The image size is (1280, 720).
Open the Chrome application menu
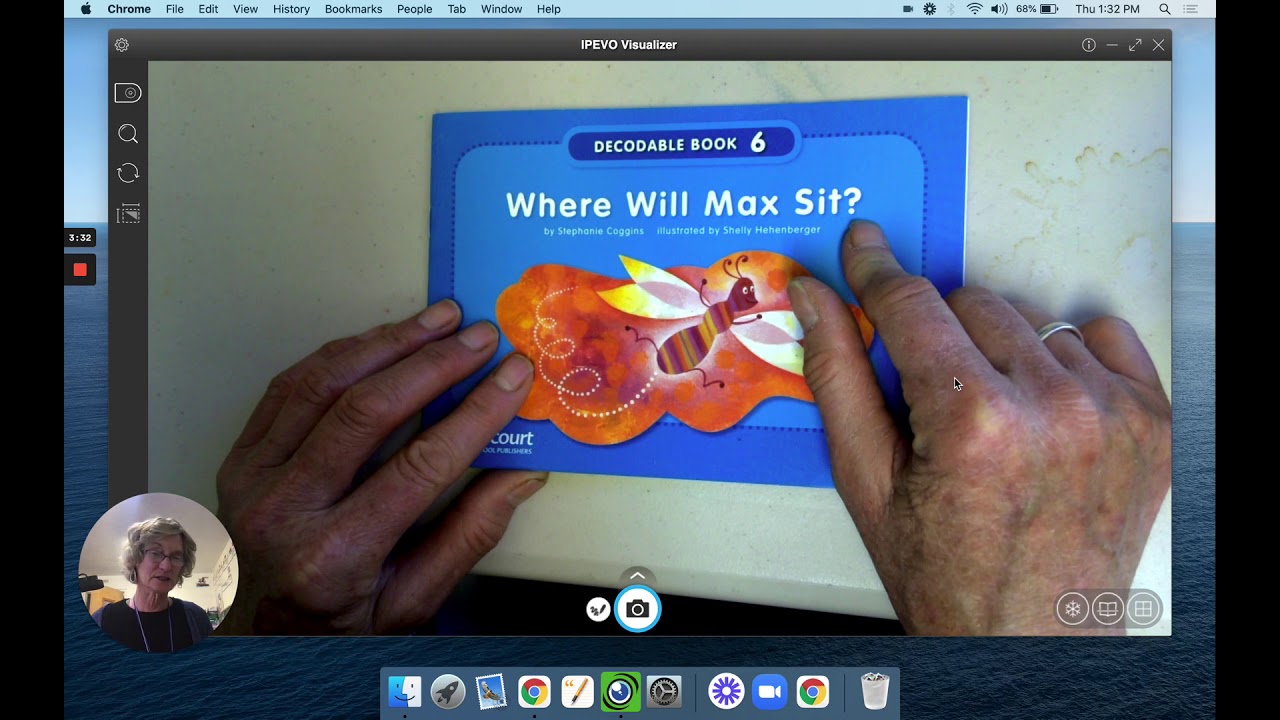pos(129,9)
